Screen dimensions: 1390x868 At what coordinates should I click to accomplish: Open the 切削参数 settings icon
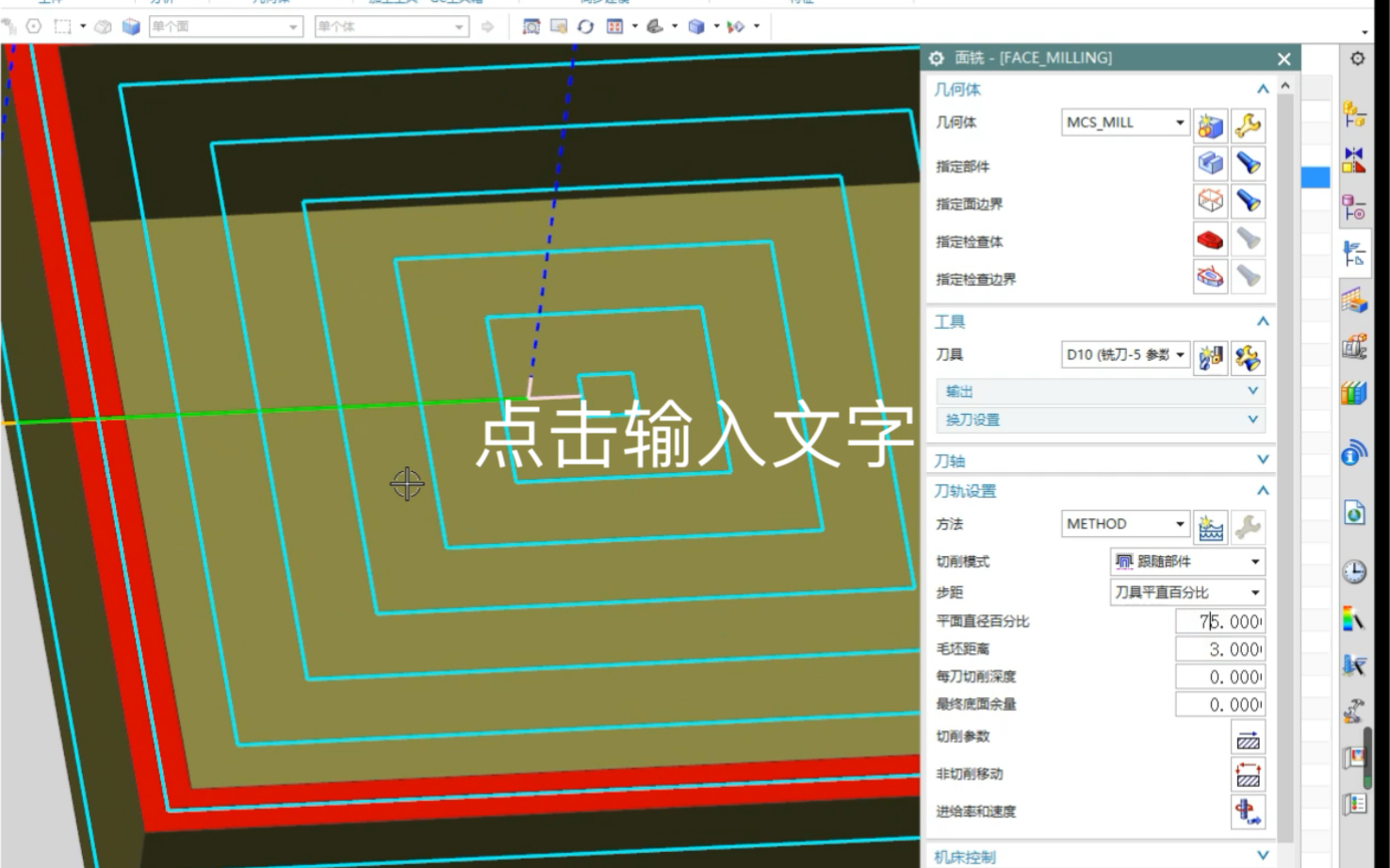click(x=1248, y=739)
